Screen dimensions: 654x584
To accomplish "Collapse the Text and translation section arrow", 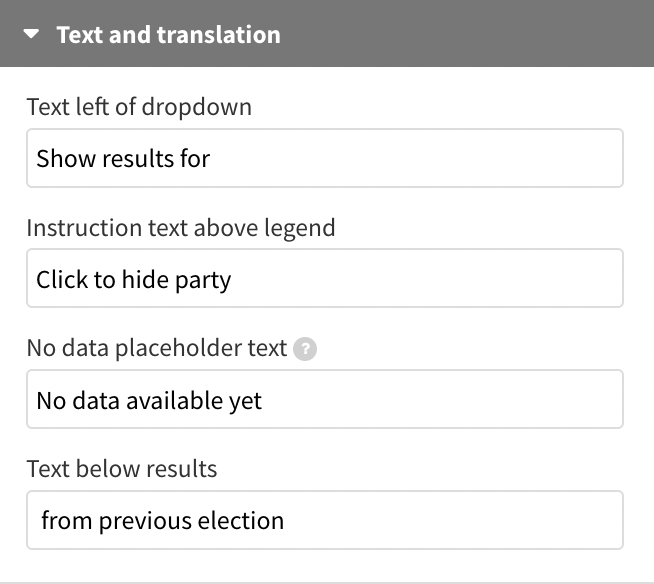I will [x=31, y=34].
